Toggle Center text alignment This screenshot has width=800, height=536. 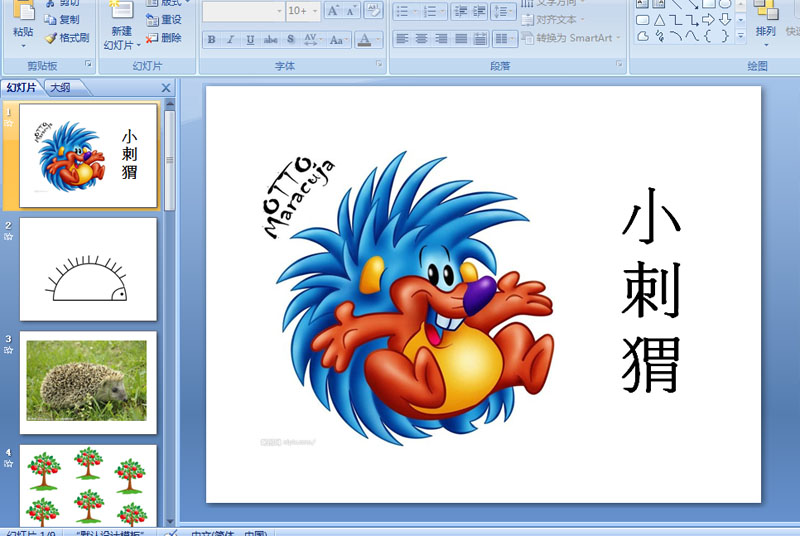pyautogui.click(x=421, y=39)
